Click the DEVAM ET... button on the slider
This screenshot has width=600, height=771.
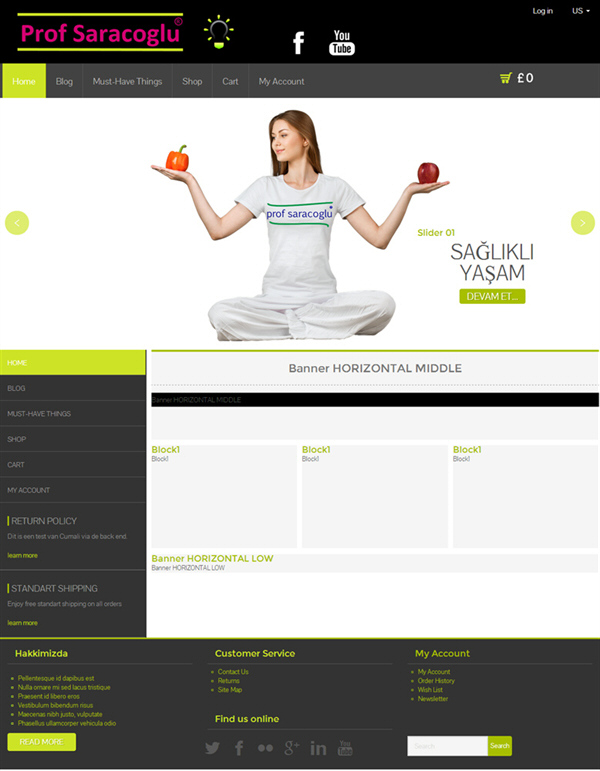pyautogui.click(x=492, y=297)
